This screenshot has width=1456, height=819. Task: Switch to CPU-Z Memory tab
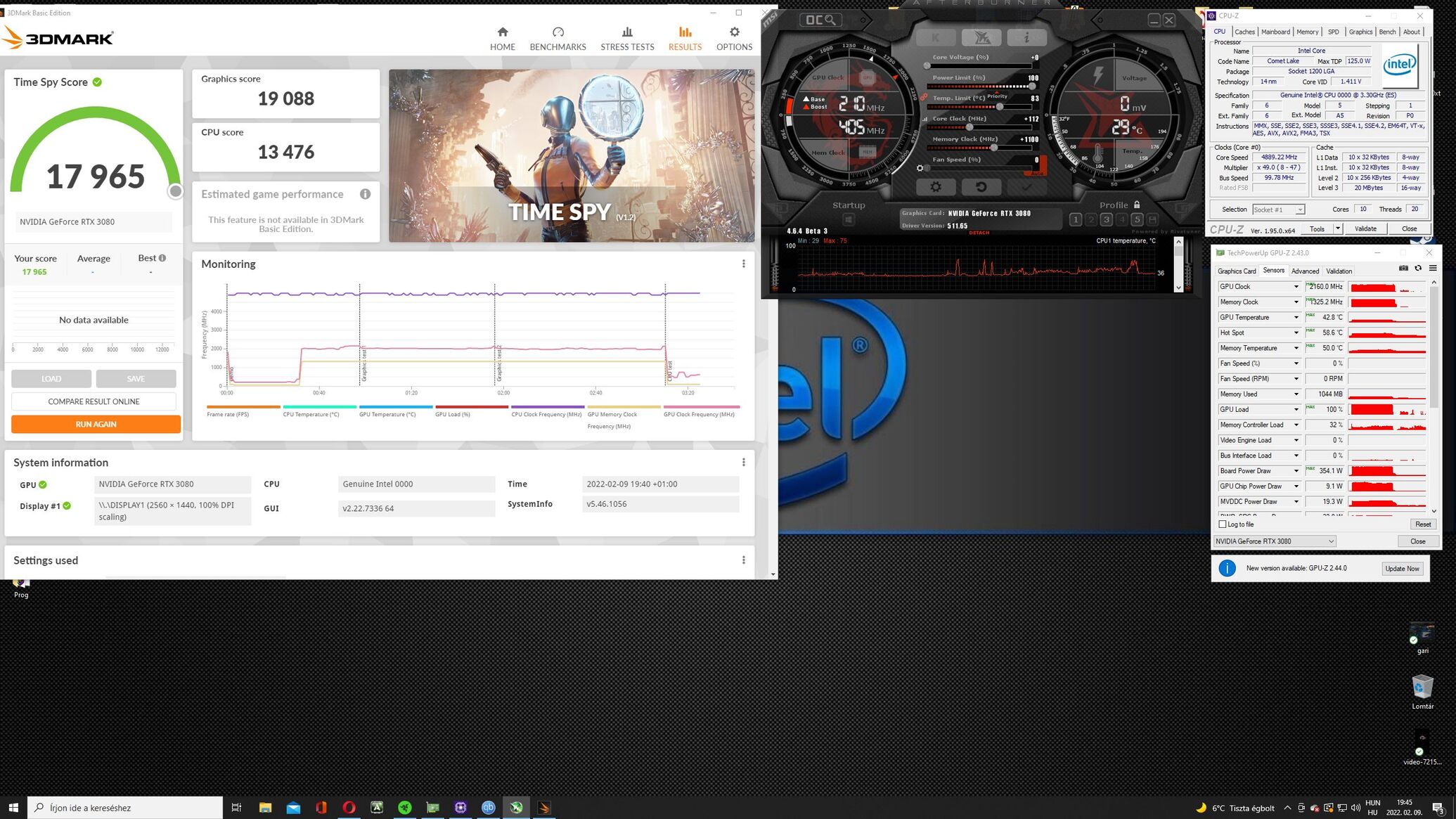click(1307, 32)
